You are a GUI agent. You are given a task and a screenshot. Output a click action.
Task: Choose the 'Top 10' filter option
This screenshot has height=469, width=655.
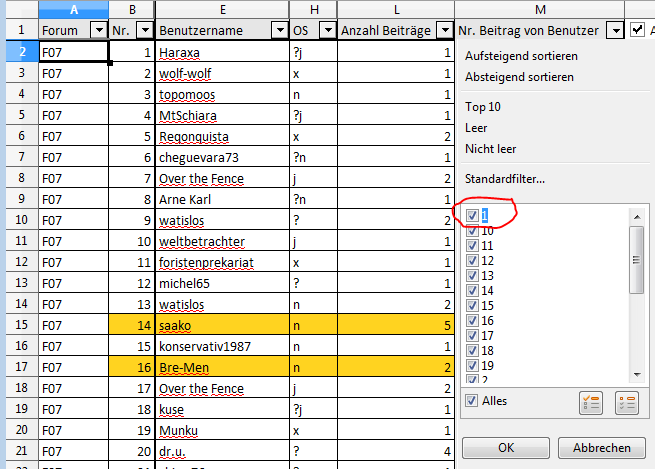(483, 107)
